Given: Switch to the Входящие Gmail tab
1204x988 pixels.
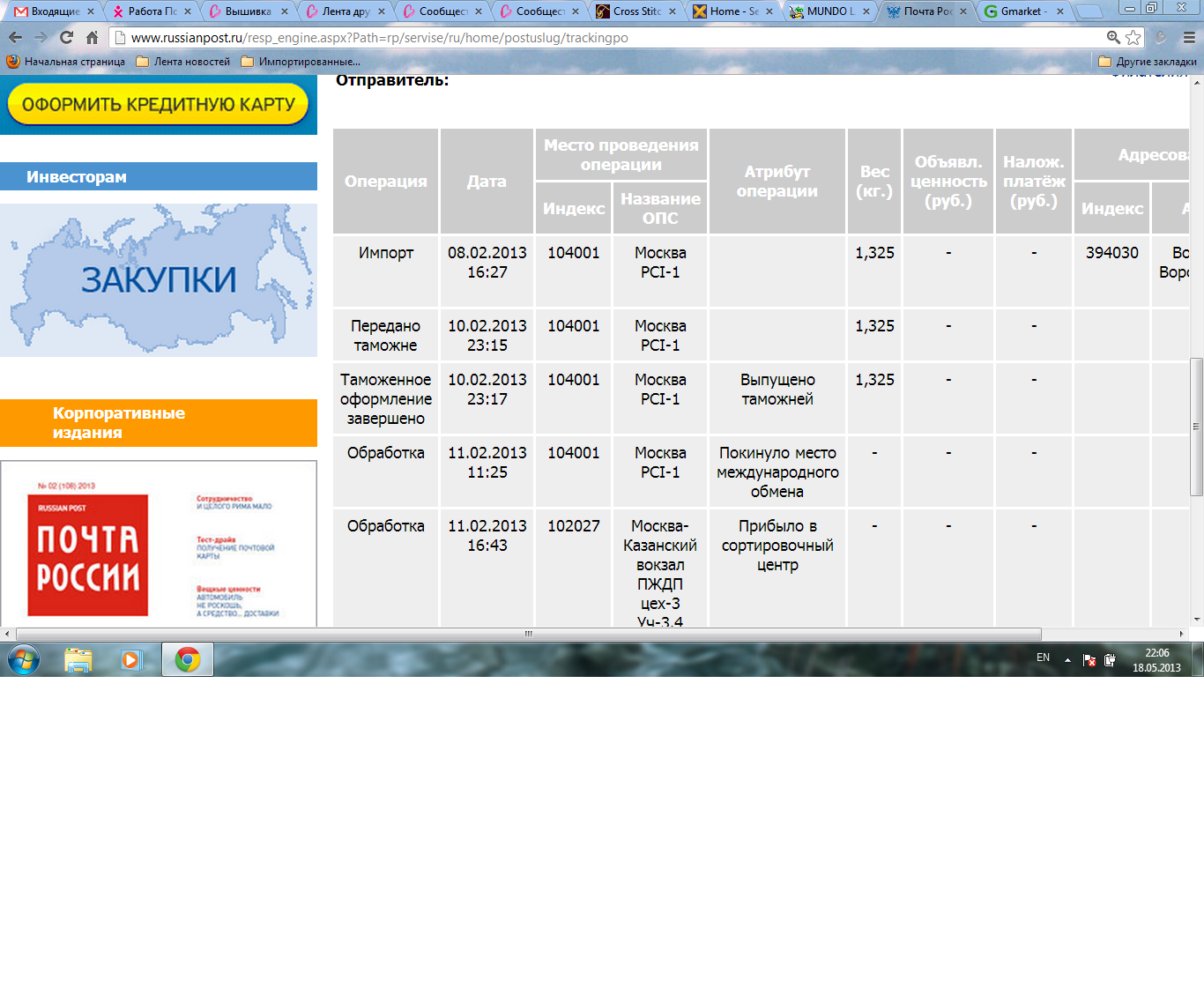Looking at the screenshot, I should click(54, 11).
